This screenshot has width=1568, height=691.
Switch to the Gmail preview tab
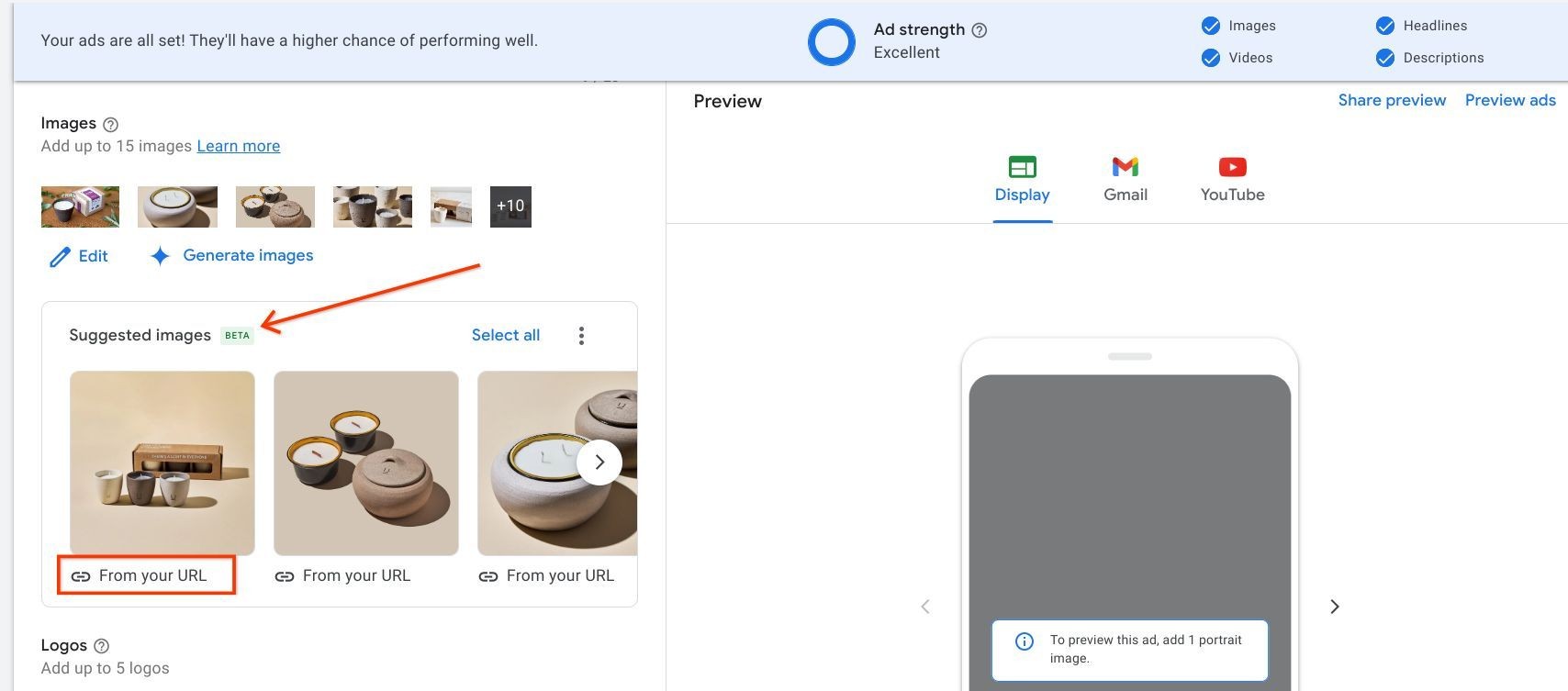[x=1126, y=181]
